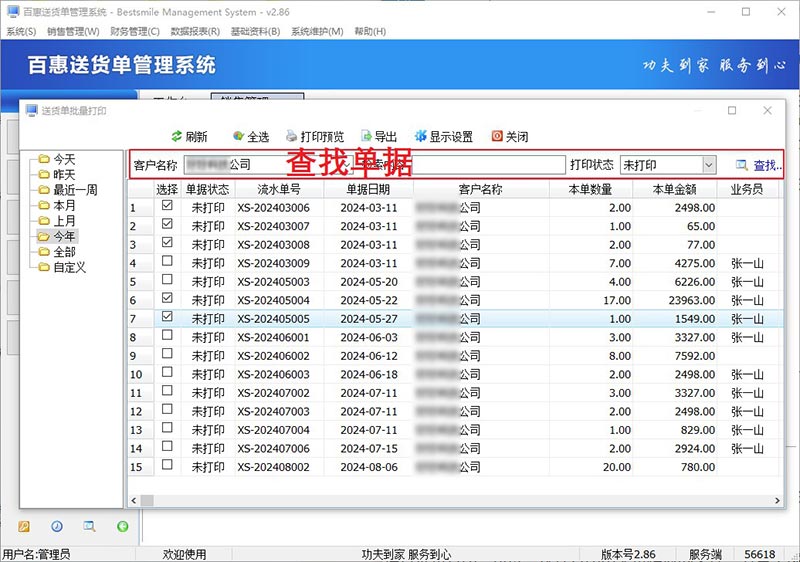Open the 财务管理(C) menu
800x562 pixels.
coord(135,32)
